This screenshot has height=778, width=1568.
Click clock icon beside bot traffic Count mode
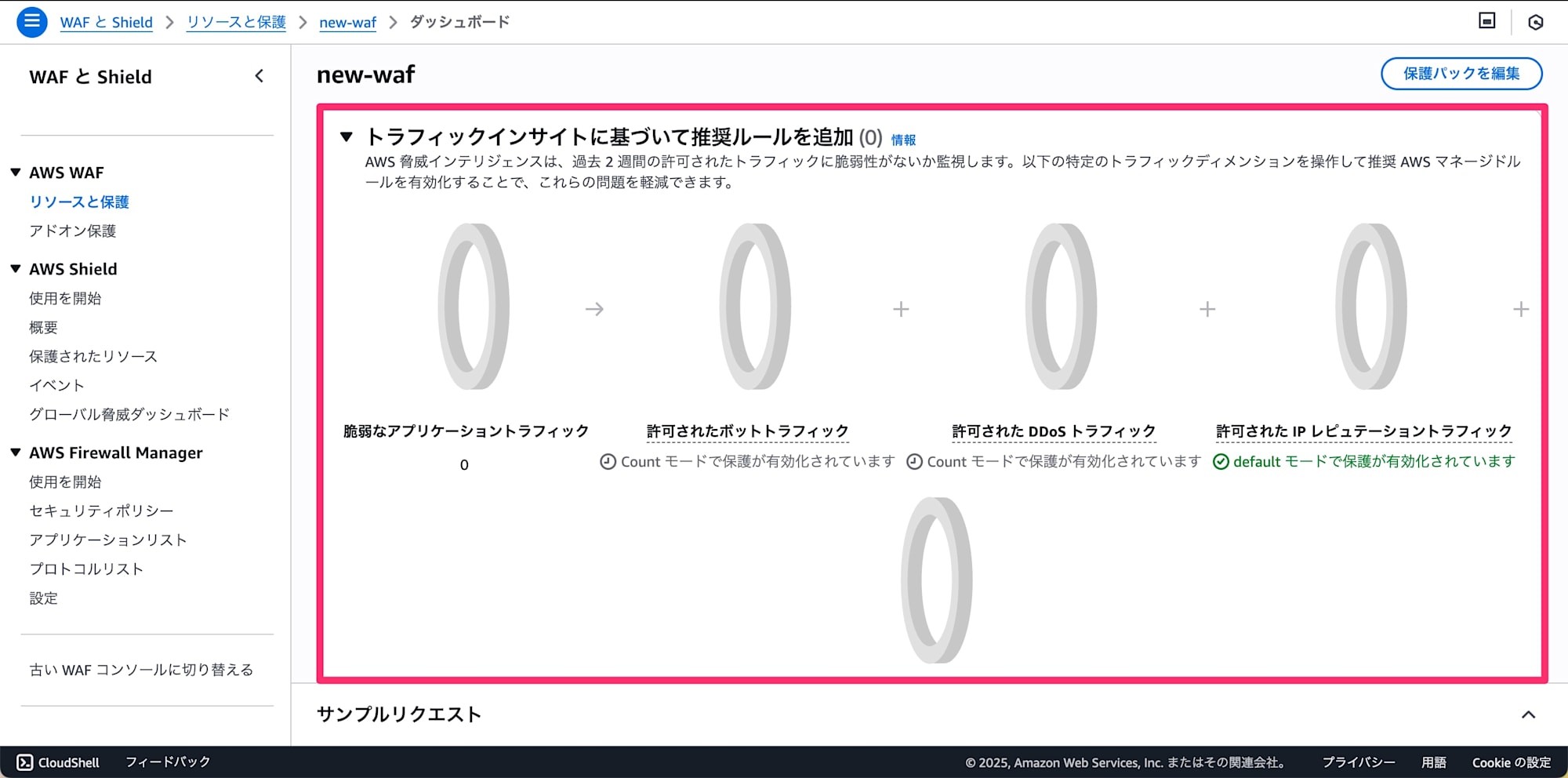point(608,462)
